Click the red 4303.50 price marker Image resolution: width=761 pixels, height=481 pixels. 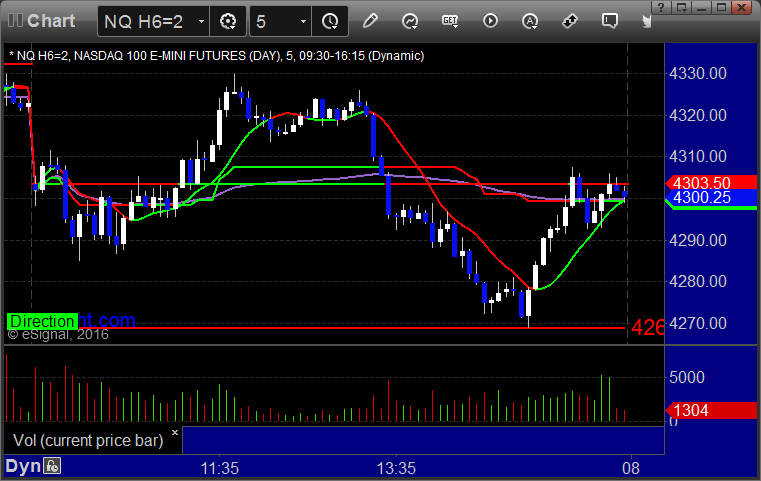tap(711, 182)
